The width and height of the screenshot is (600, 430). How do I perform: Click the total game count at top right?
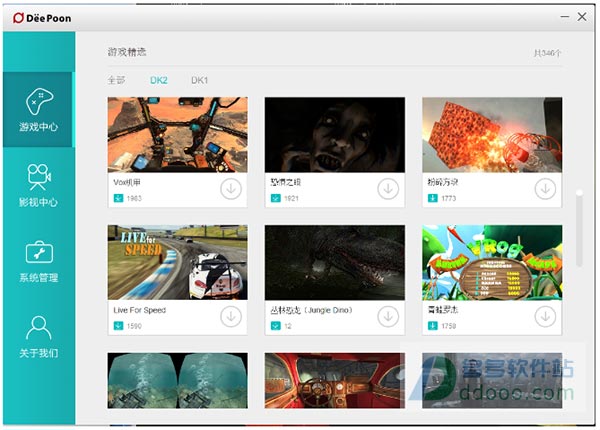(547, 53)
